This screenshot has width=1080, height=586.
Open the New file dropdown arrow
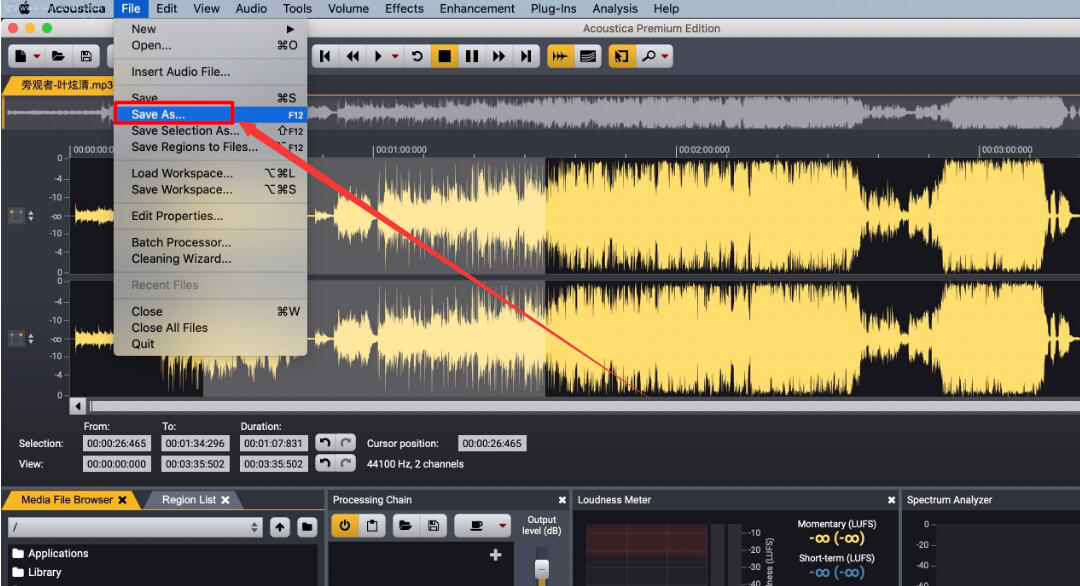pyautogui.click(x=37, y=56)
